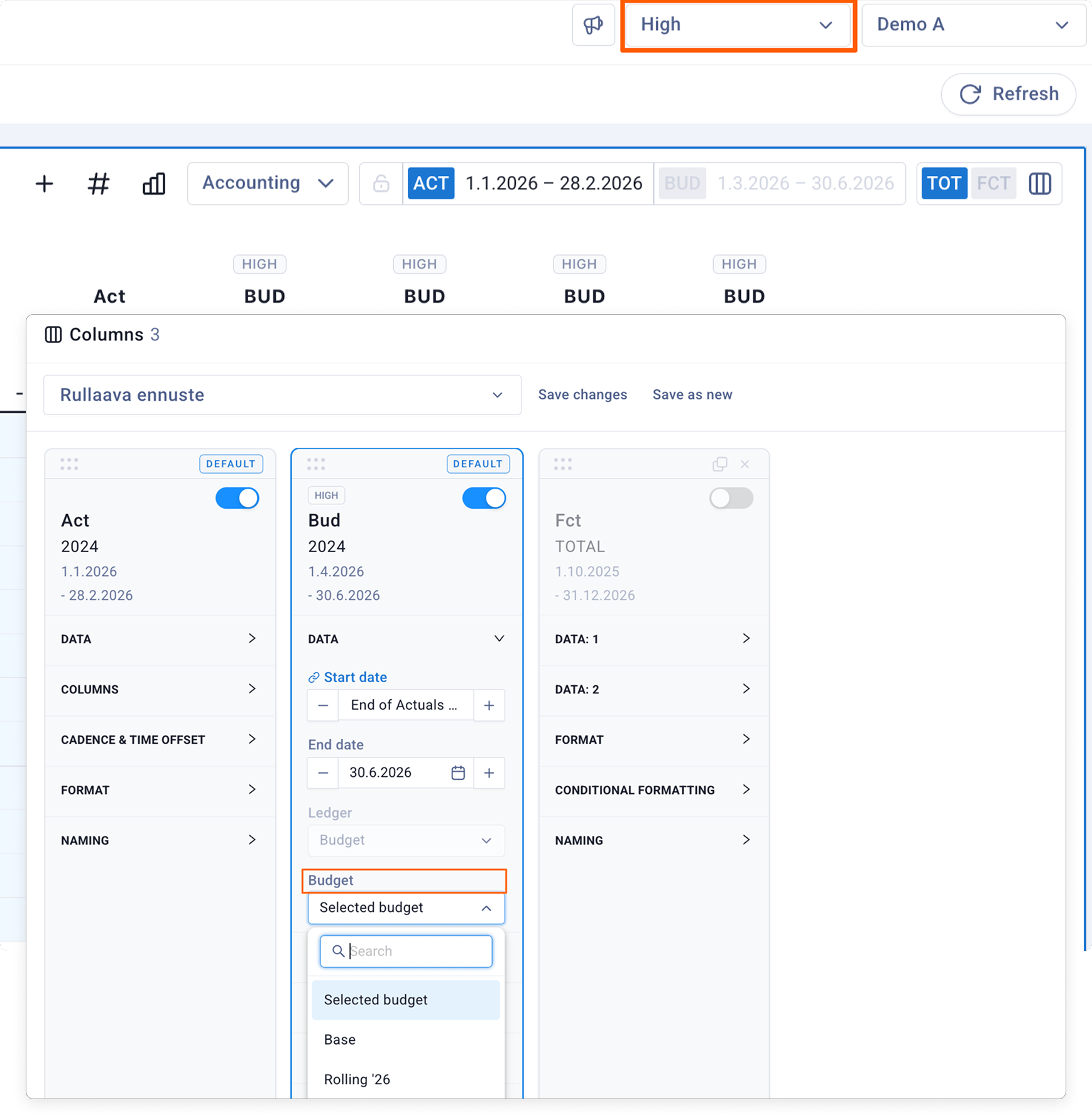Select the FCT view tab

tap(993, 183)
